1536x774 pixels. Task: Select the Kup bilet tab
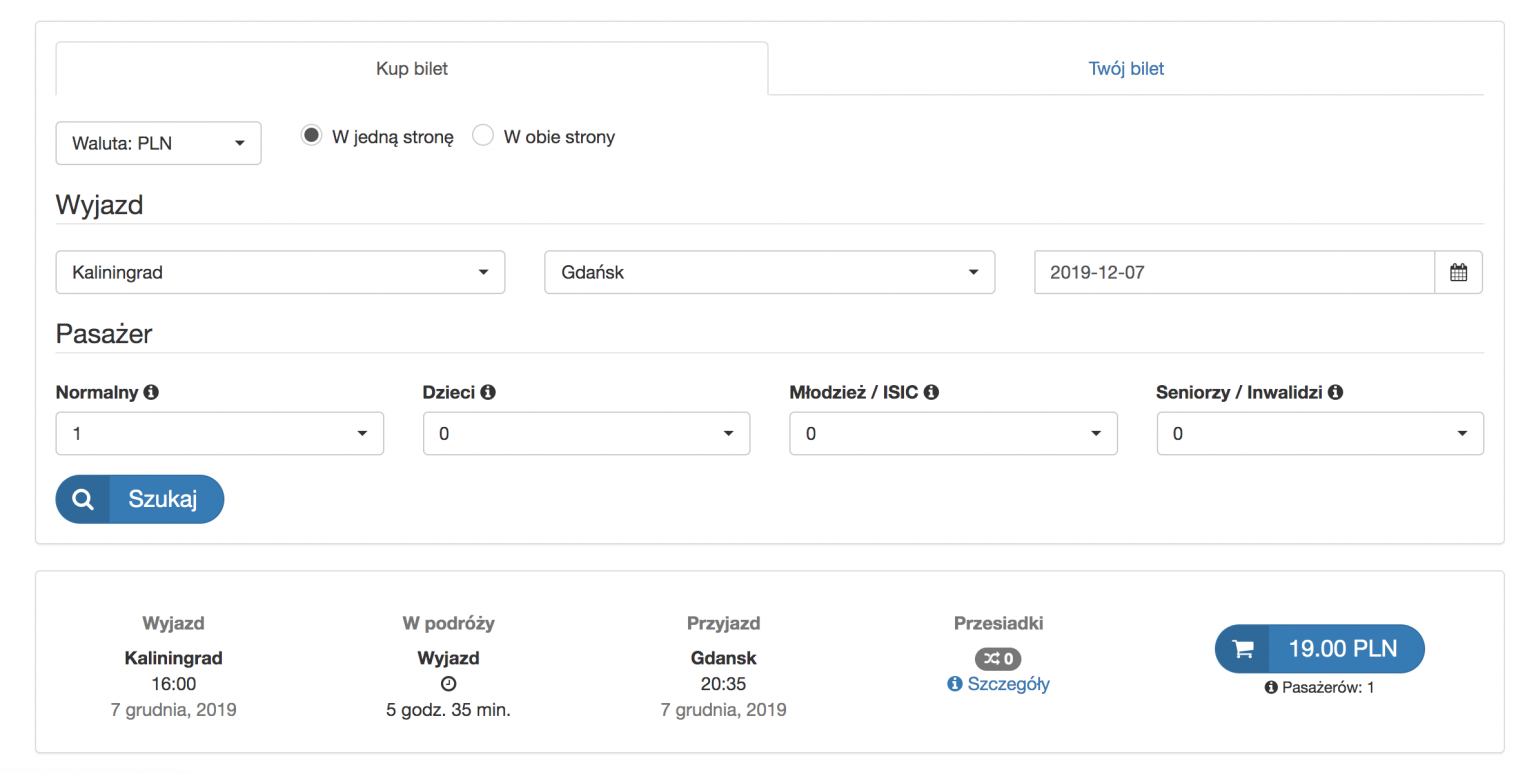(411, 69)
